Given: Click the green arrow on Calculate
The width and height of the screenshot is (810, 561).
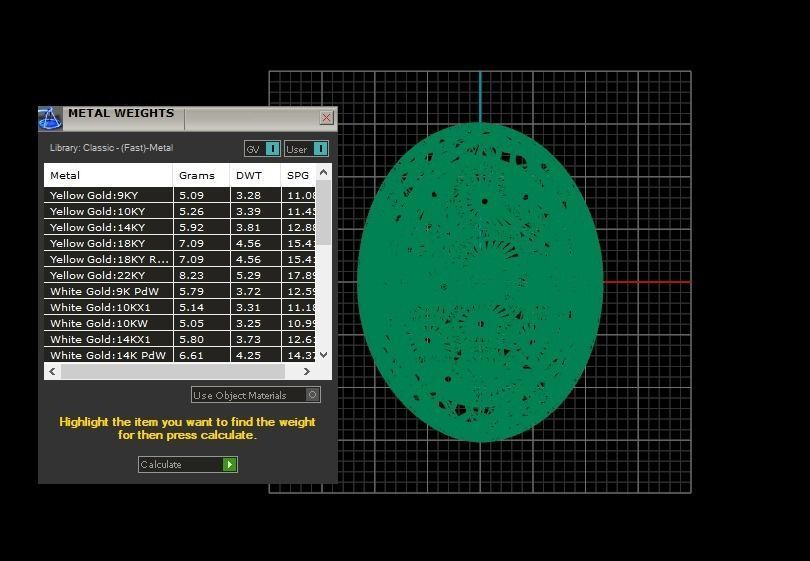Looking at the screenshot, I should click(229, 464).
